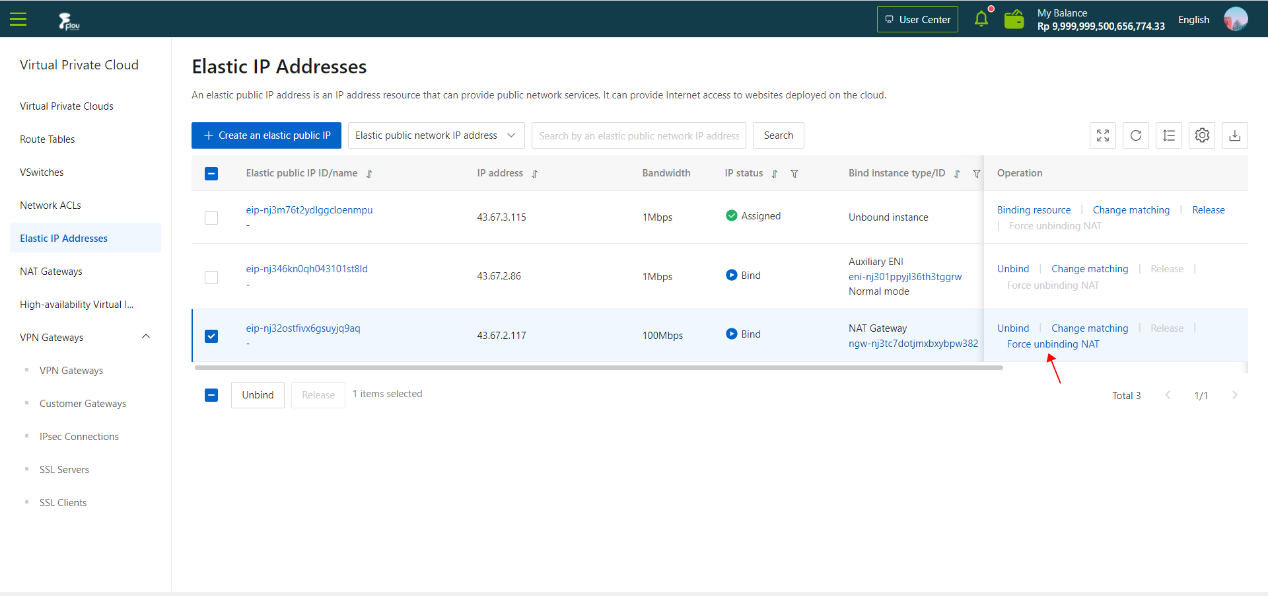
Task: Click Bind status icon for 43.67.2.86
Action: coord(731,276)
